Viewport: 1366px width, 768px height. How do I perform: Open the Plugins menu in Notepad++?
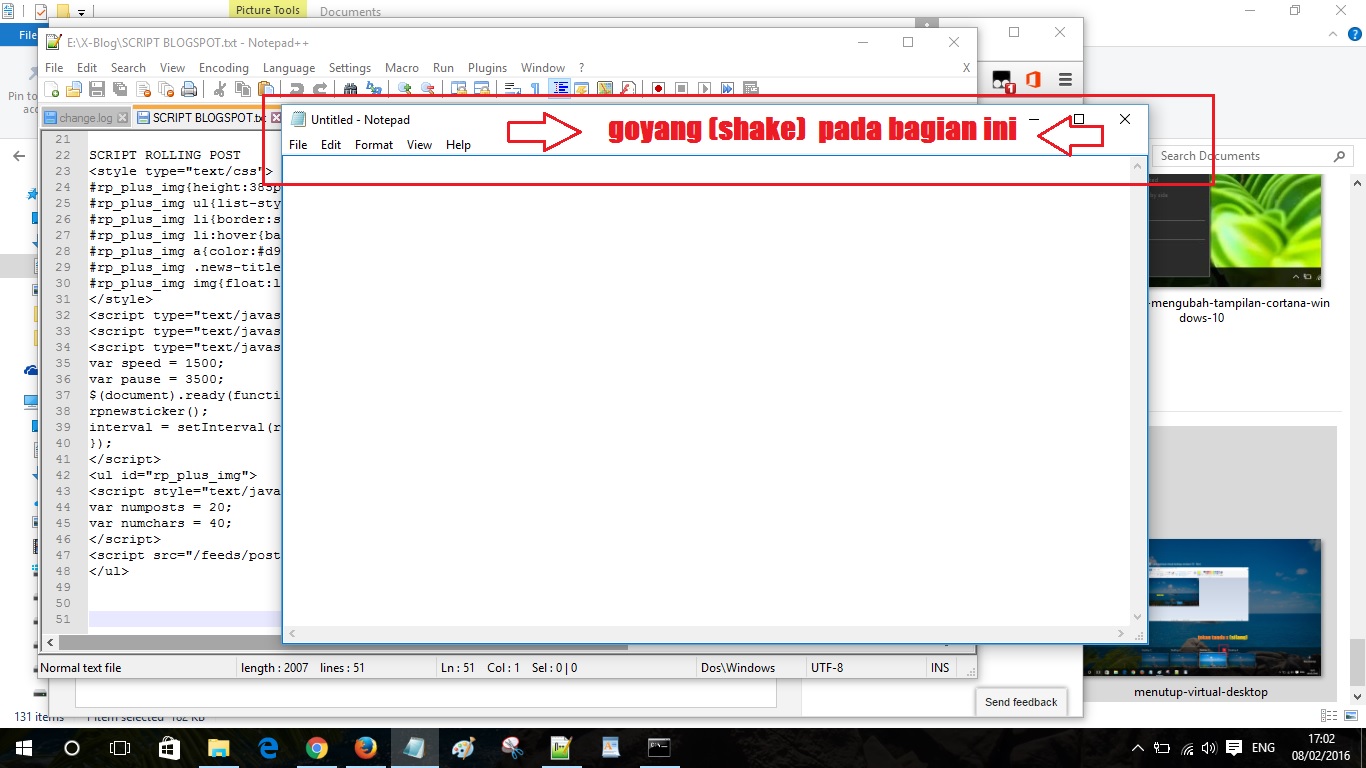(487, 68)
